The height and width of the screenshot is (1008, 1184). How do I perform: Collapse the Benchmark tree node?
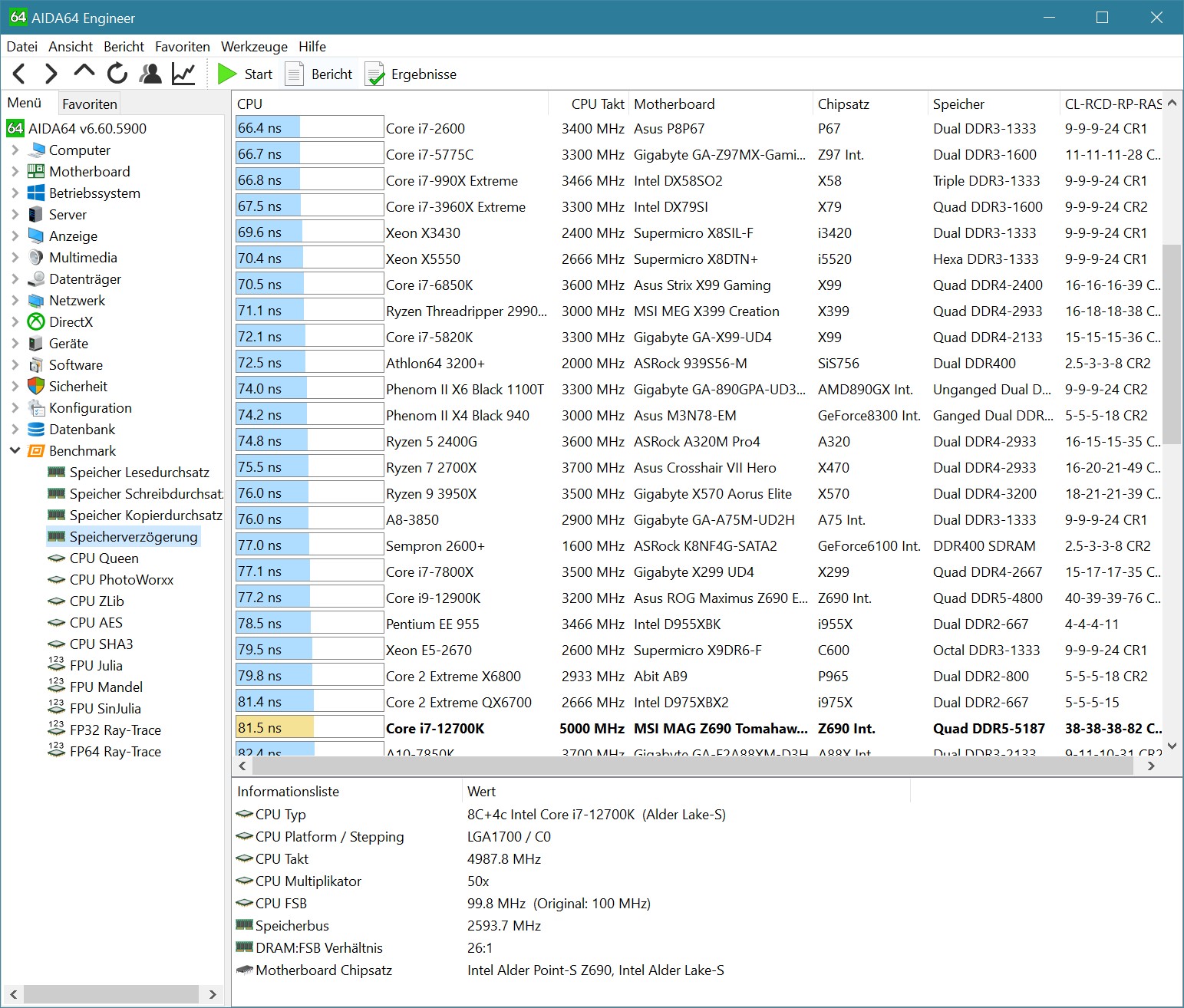[15, 451]
